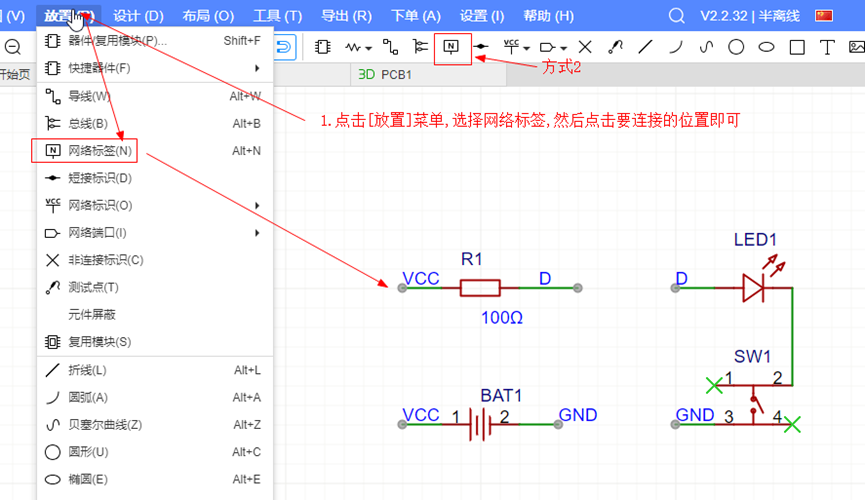Open the net port dropdown arrow

click(563, 49)
